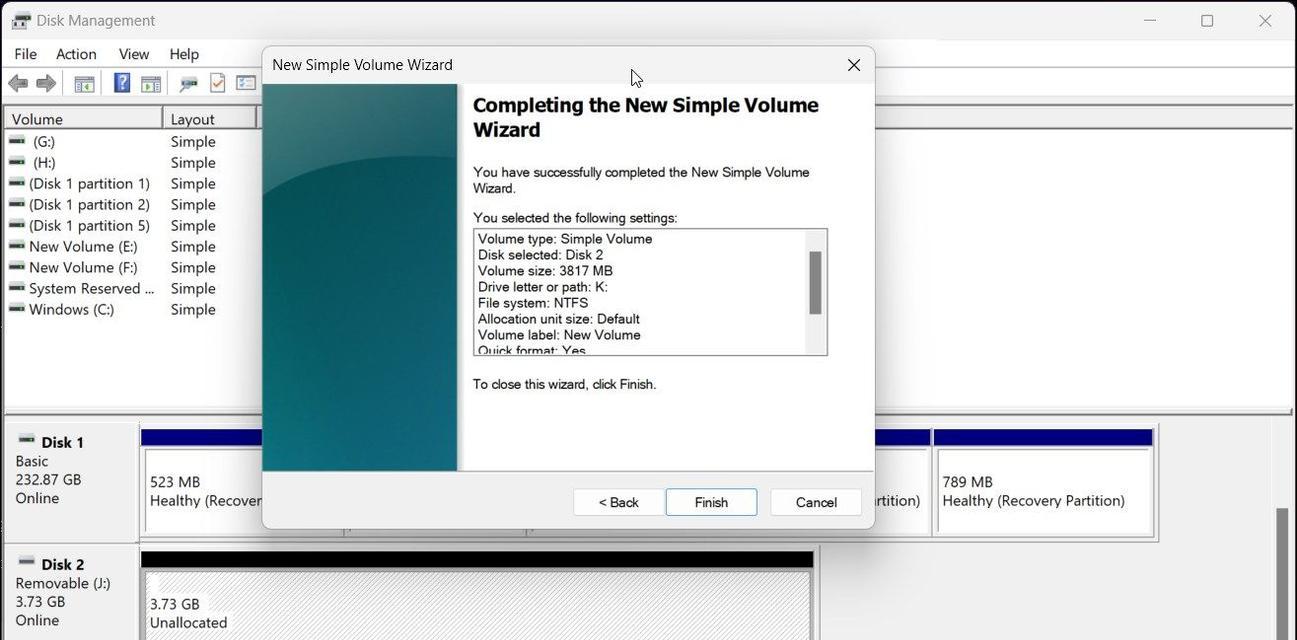This screenshot has width=1297, height=640.
Task: Open the View menu
Action: 133,54
